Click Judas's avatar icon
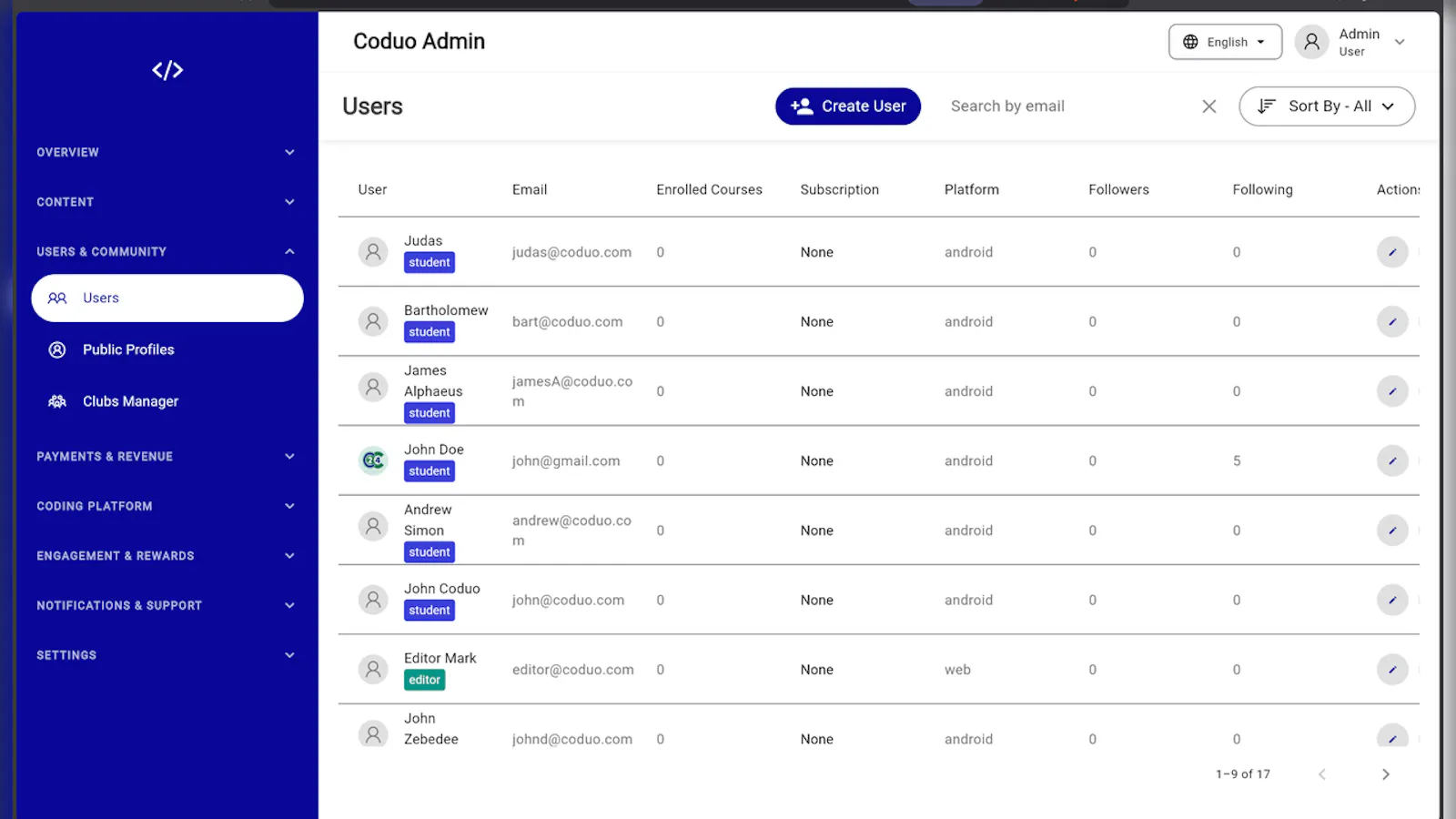 pos(373,252)
